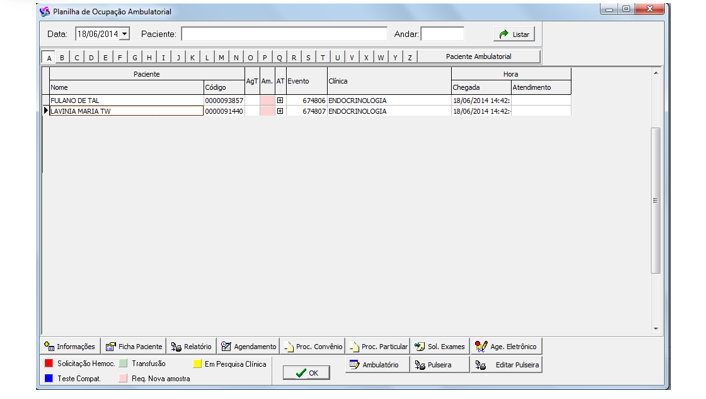Image resolution: width=706 pixels, height=399 pixels.
Task: Click Sol. Exames
Action: [x=439, y=346]
